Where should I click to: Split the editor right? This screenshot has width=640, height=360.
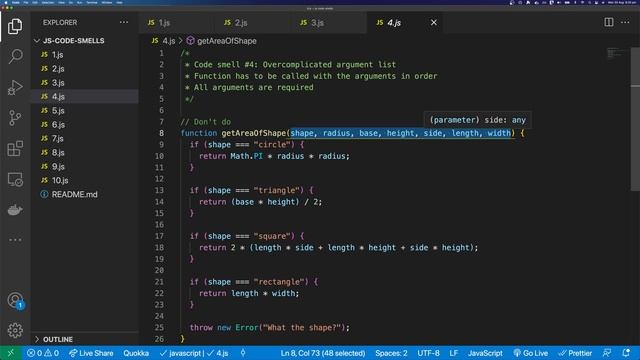pos(609,22)
